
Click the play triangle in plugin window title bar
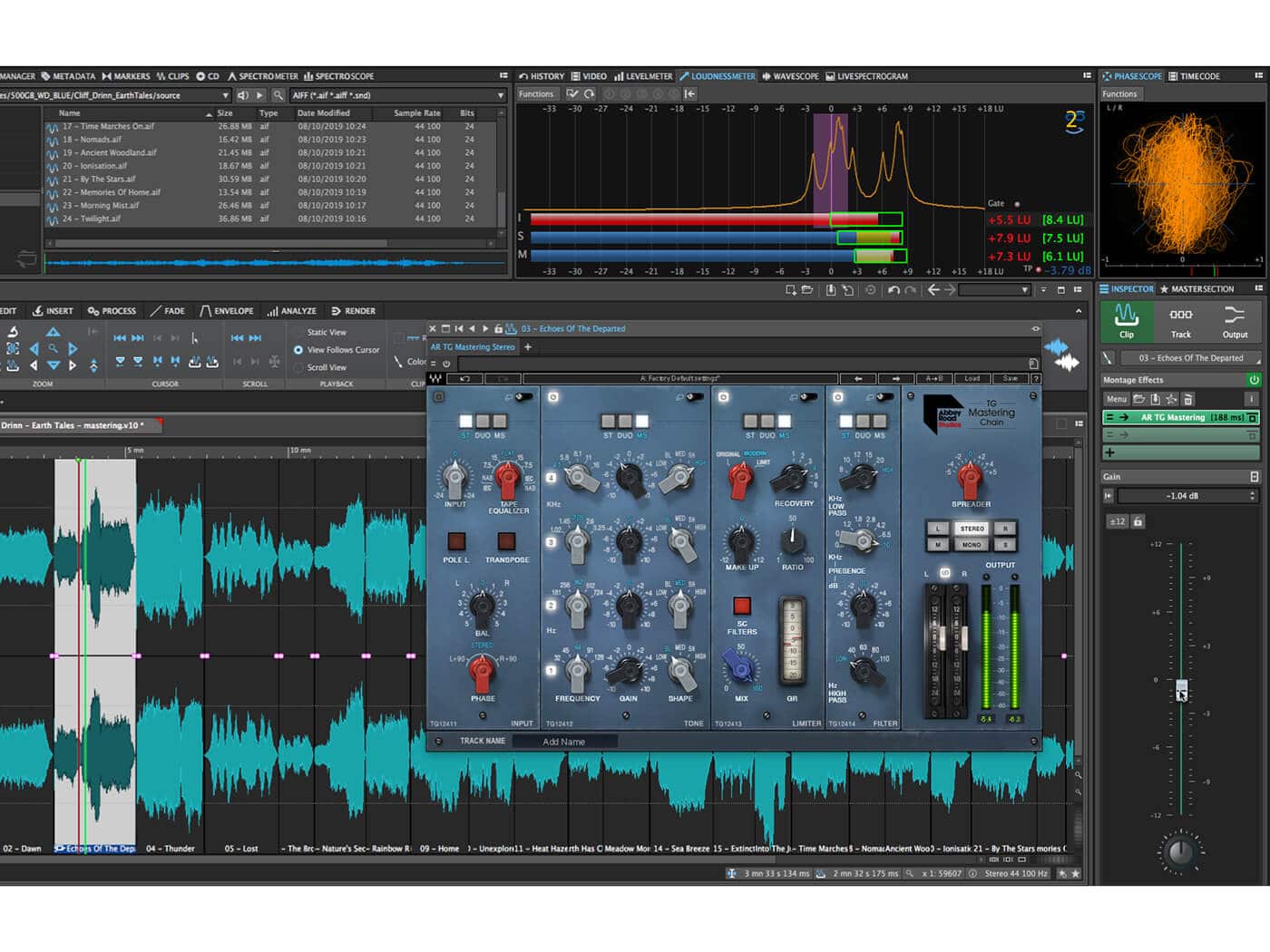(485, 329)
